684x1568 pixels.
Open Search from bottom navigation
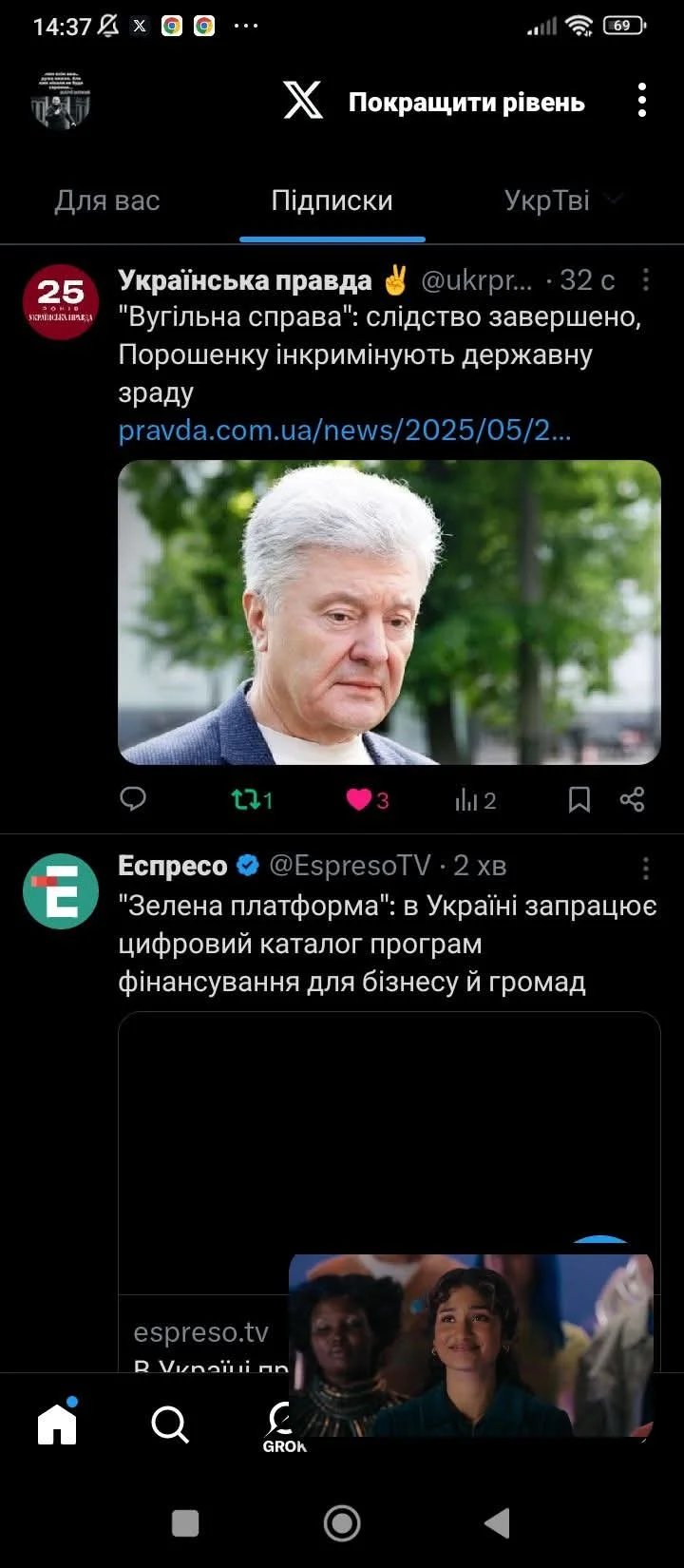point(170,1425)
